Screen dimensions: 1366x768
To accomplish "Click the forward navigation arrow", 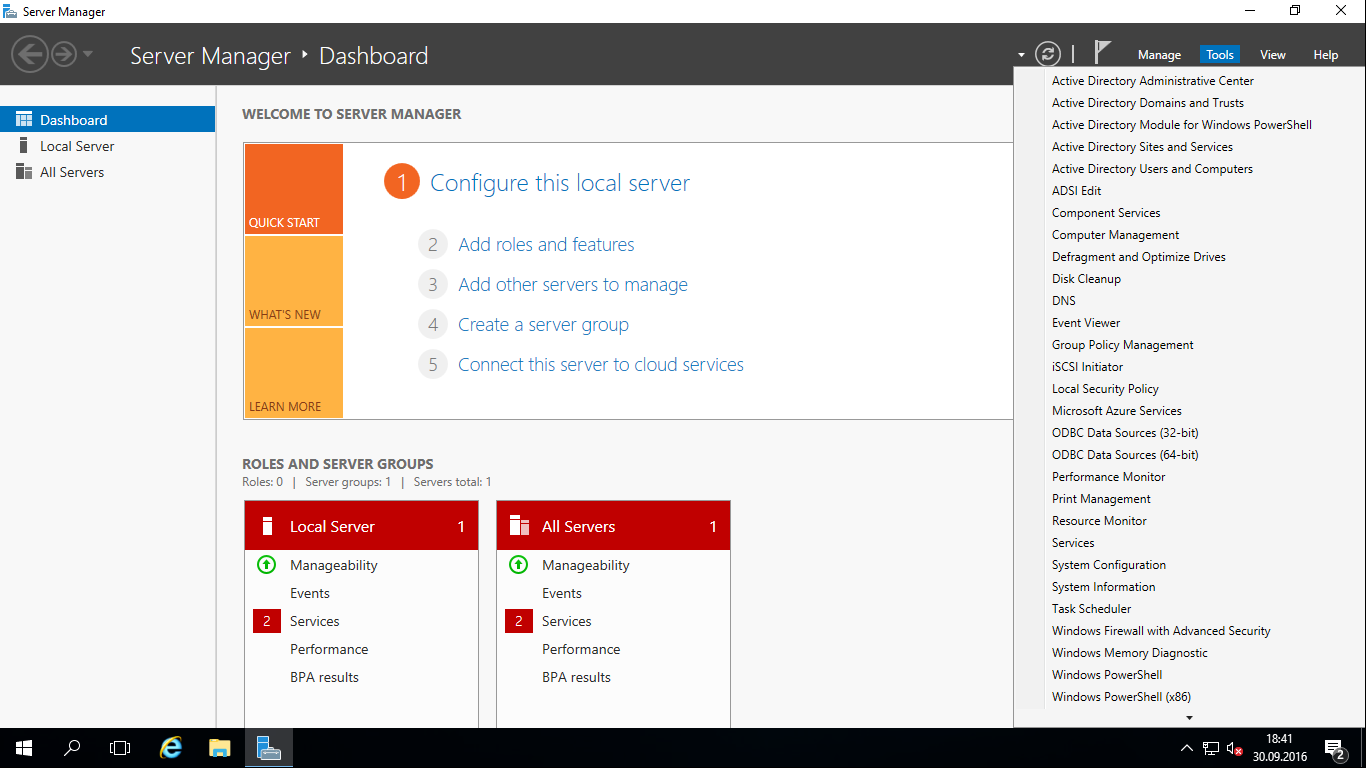I will pyautogui.click(x=64, y=54).
